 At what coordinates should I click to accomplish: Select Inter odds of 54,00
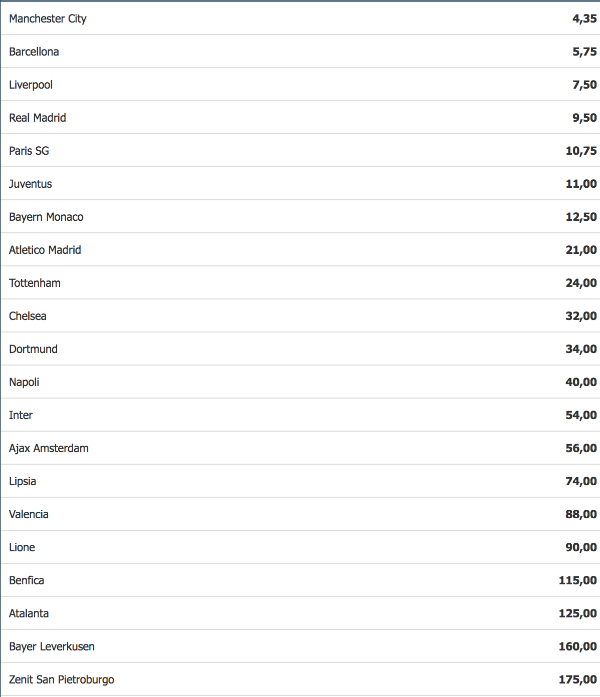581,415
